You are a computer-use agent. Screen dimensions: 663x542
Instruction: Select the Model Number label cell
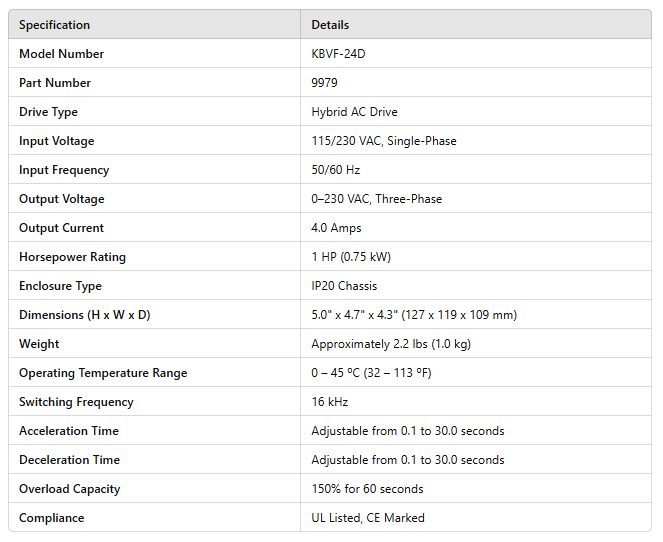coord(61,54)
